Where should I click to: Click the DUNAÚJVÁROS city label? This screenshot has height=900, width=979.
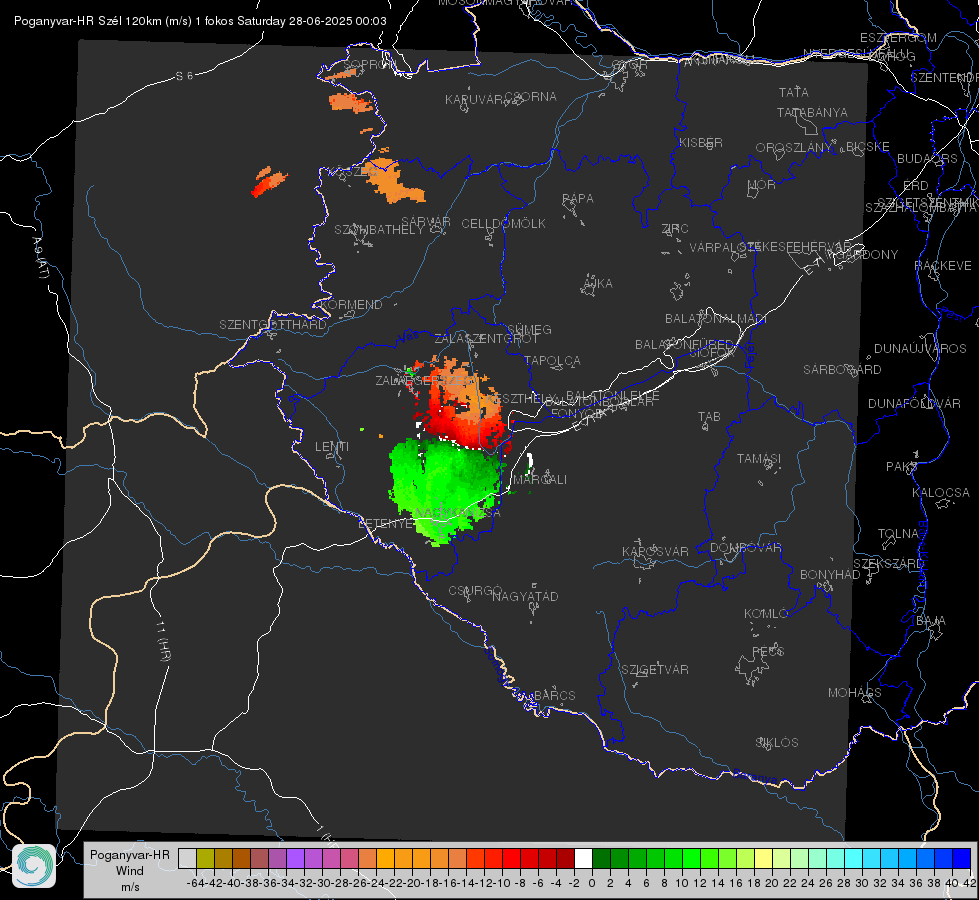click(920, 349)
